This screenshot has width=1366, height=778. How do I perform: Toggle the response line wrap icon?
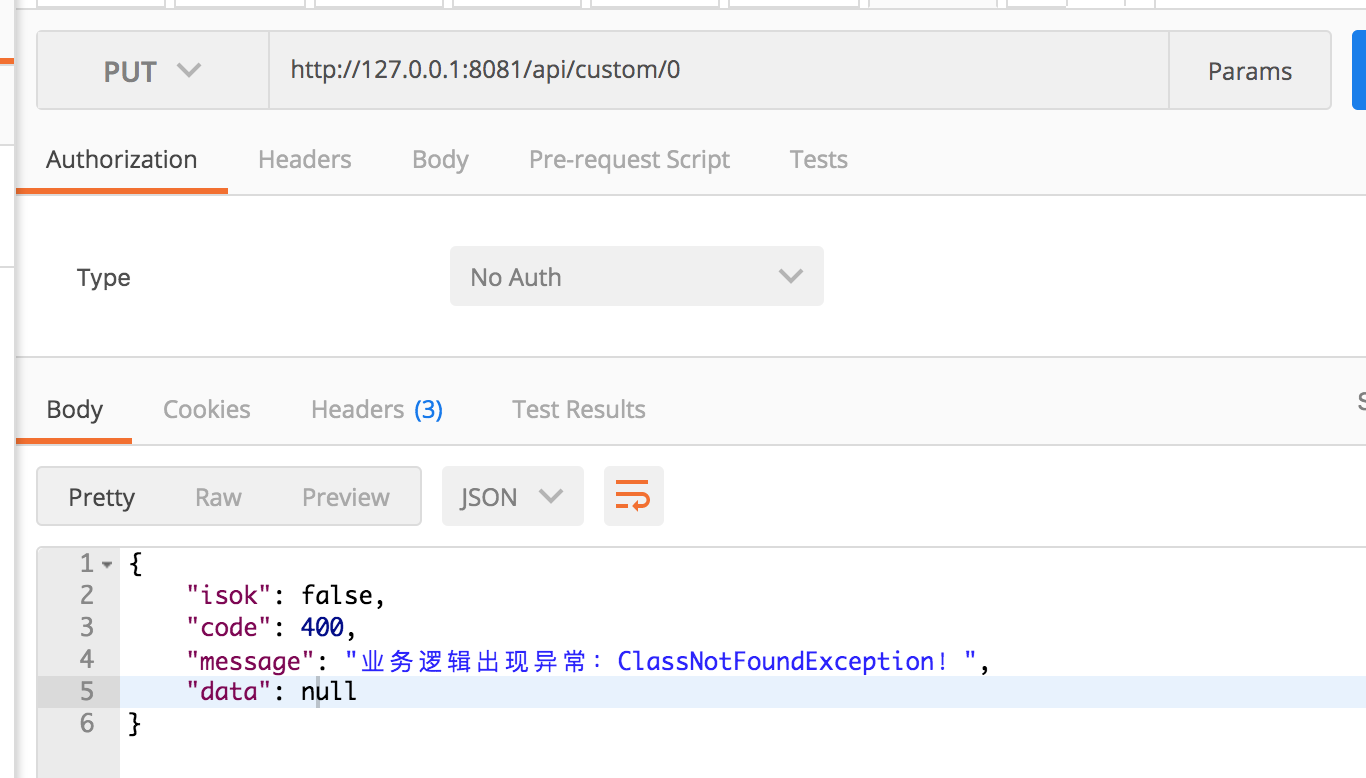click(x=633, y=496)
